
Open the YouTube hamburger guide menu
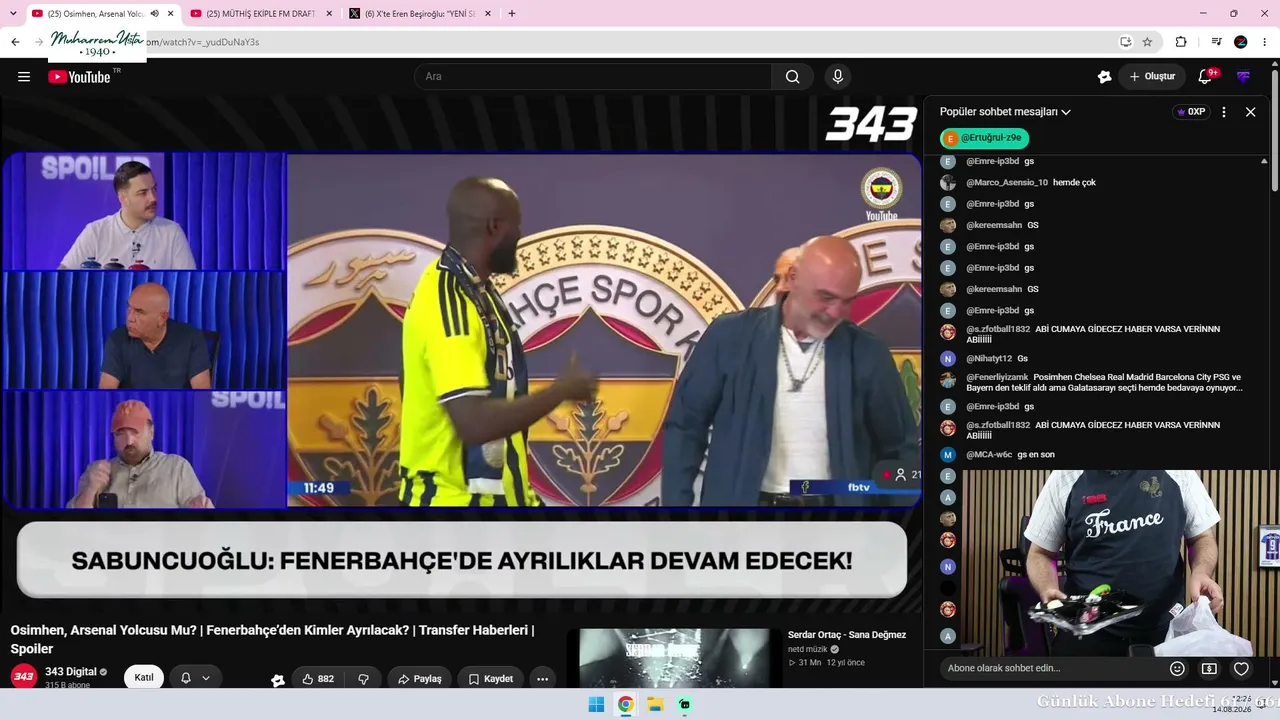pos(24,77)
